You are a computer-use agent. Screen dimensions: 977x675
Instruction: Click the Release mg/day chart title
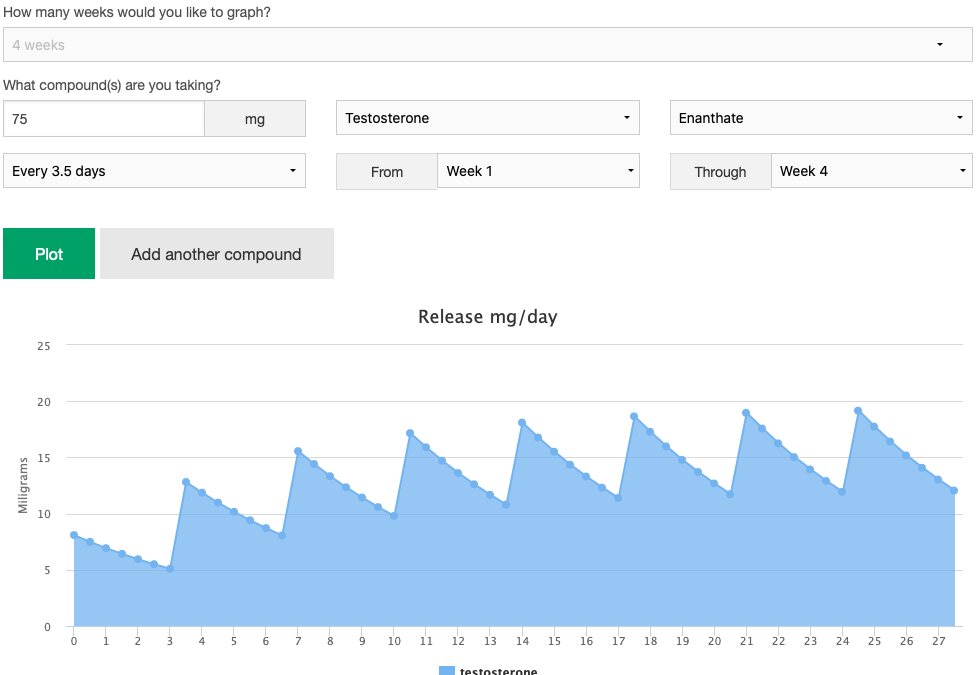coord(487,317)
